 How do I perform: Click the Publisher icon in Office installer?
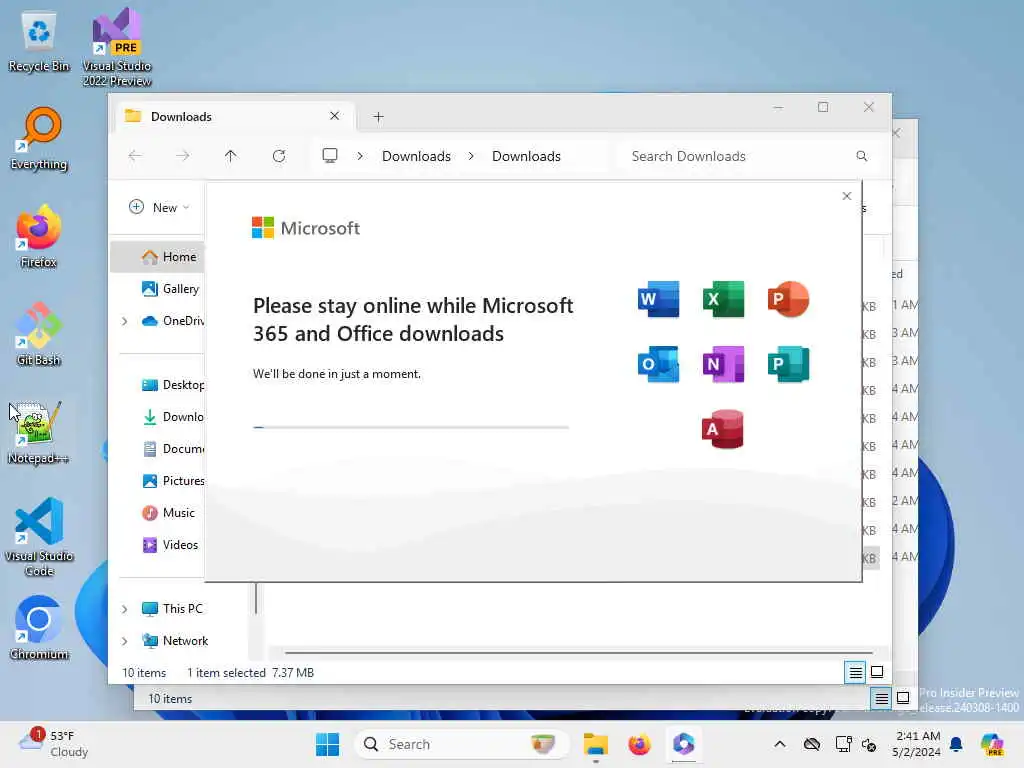(x=788, y=364)
